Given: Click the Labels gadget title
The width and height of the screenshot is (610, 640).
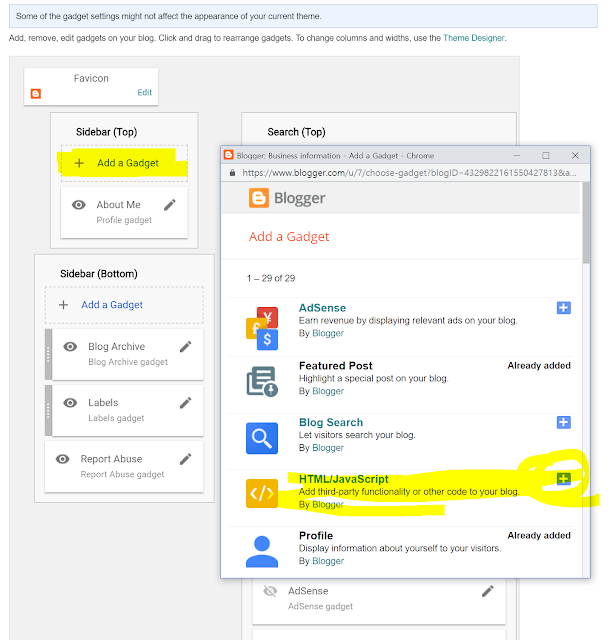Looking at the screenshot, I should (103, 403).
